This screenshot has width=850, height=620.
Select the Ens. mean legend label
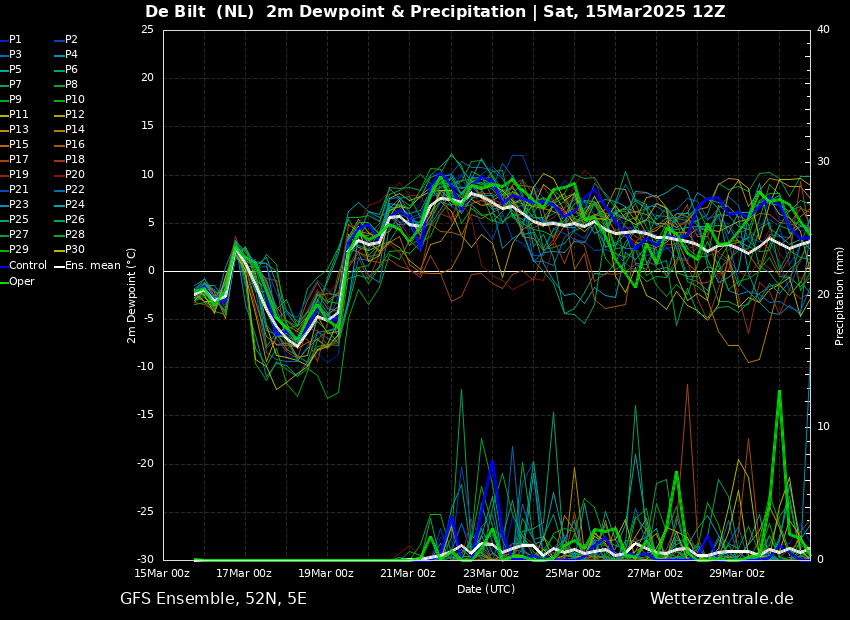tap(92, 265)
